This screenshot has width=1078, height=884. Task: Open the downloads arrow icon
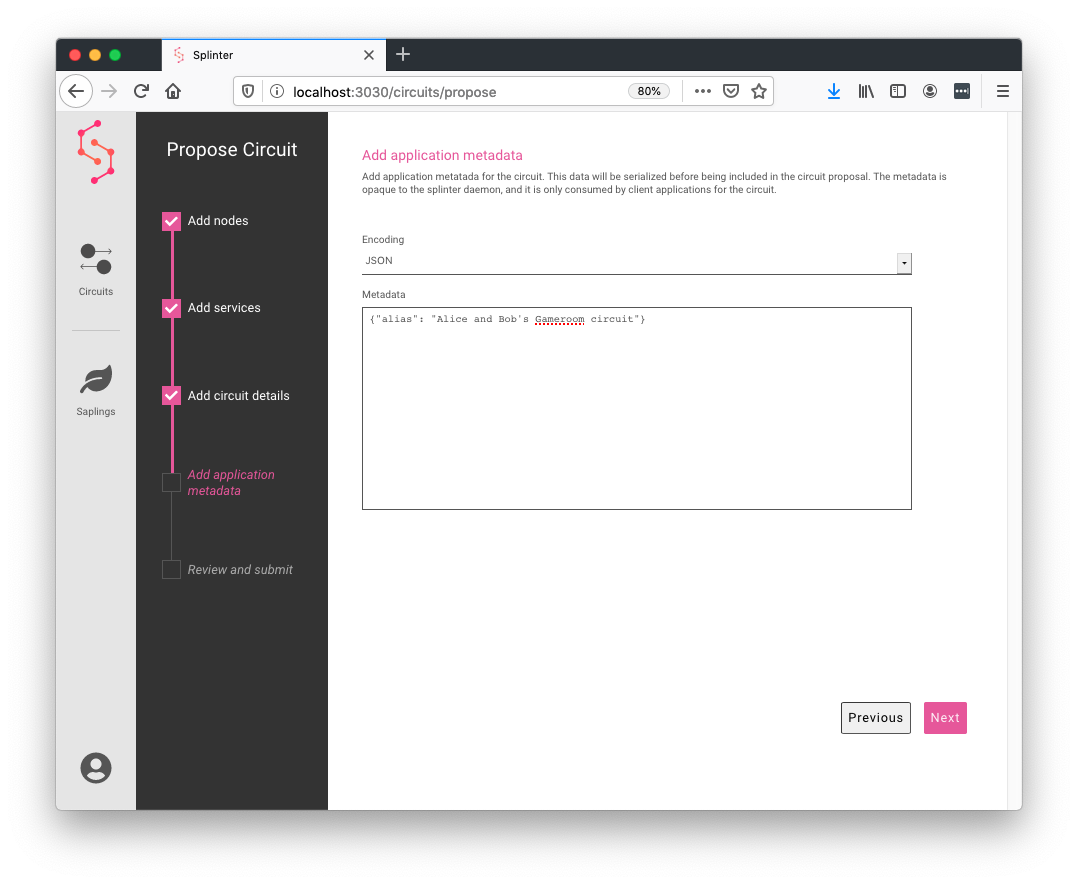pyautogui.click(x=833, y=91)
